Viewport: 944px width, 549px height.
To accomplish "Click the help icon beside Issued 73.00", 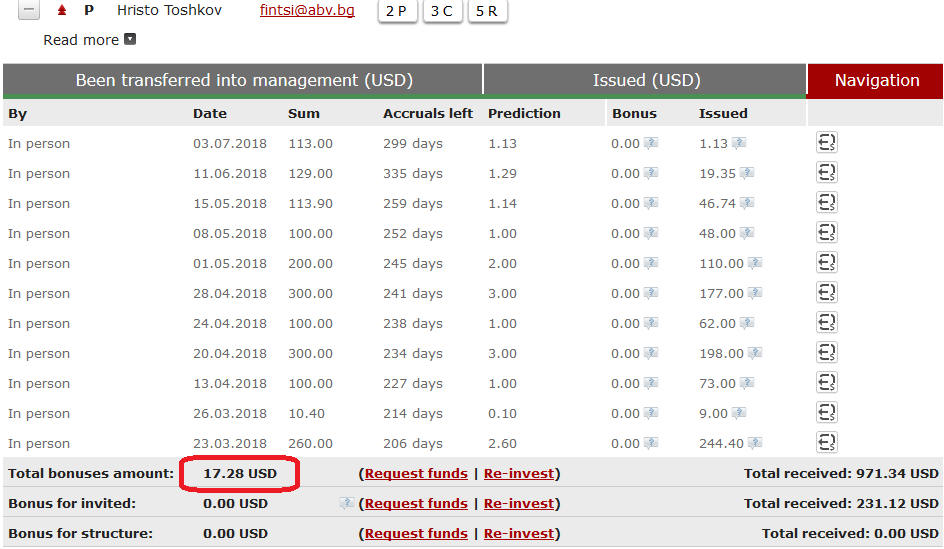I will click(x=747, y=383).
